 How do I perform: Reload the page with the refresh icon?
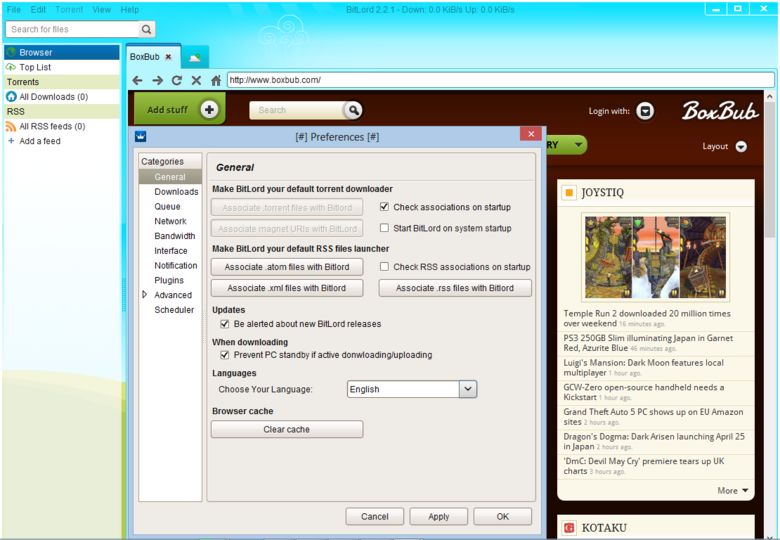(x=177, y=80)
